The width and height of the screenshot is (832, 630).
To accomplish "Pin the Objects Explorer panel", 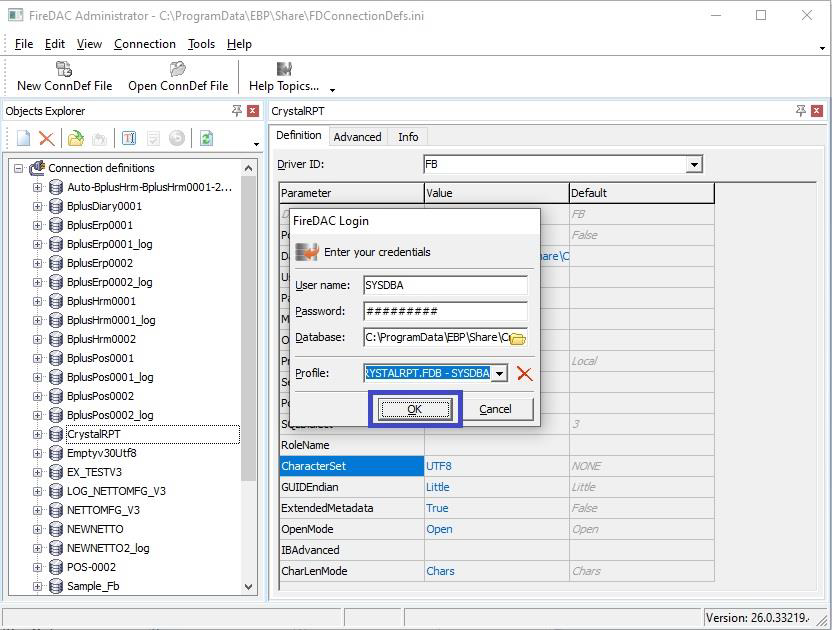I will coord(237,111).
